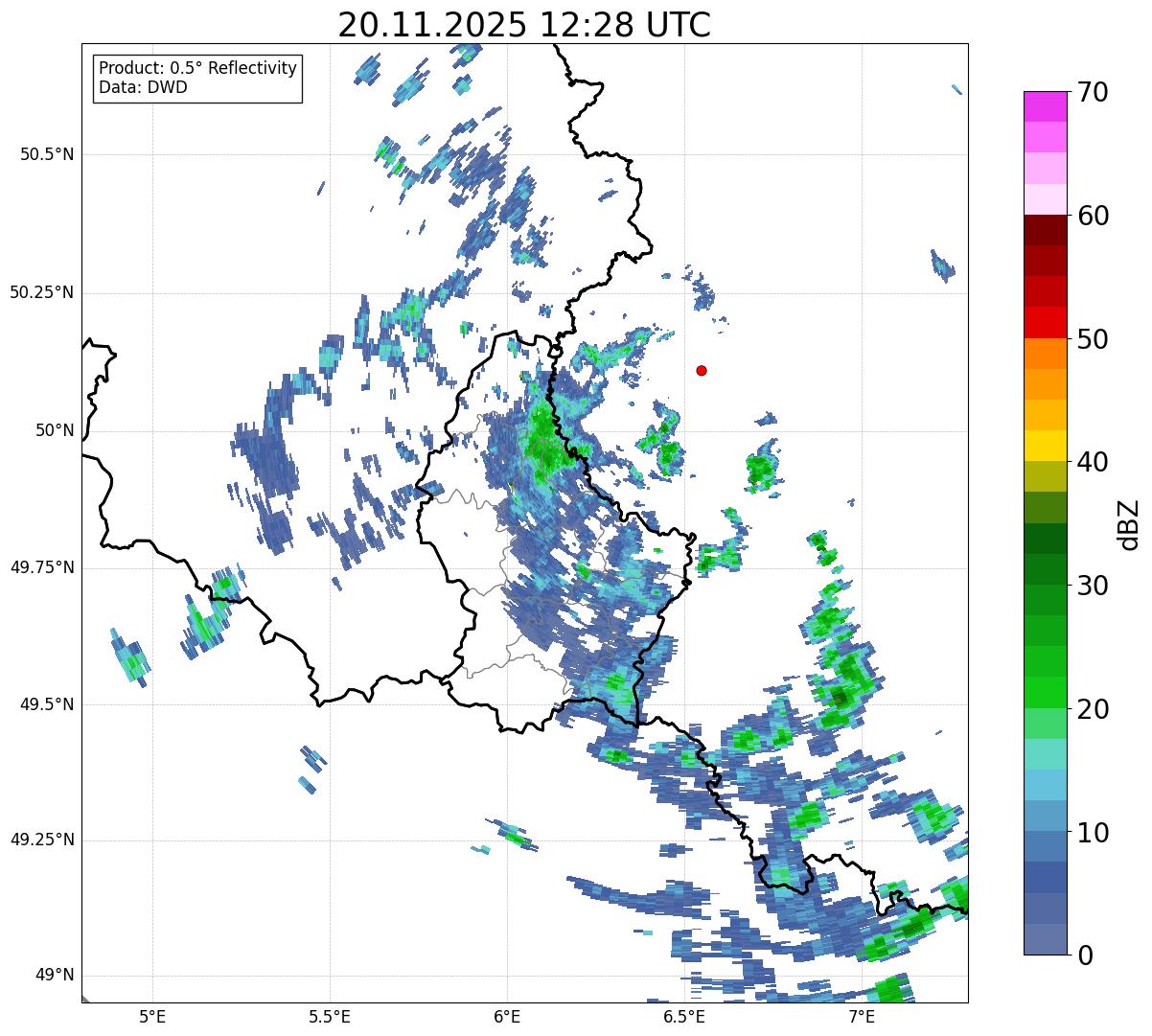1152x1036 pixels.
Task: Click the 50.5°N latitude label
Action: tap(47, 154)
